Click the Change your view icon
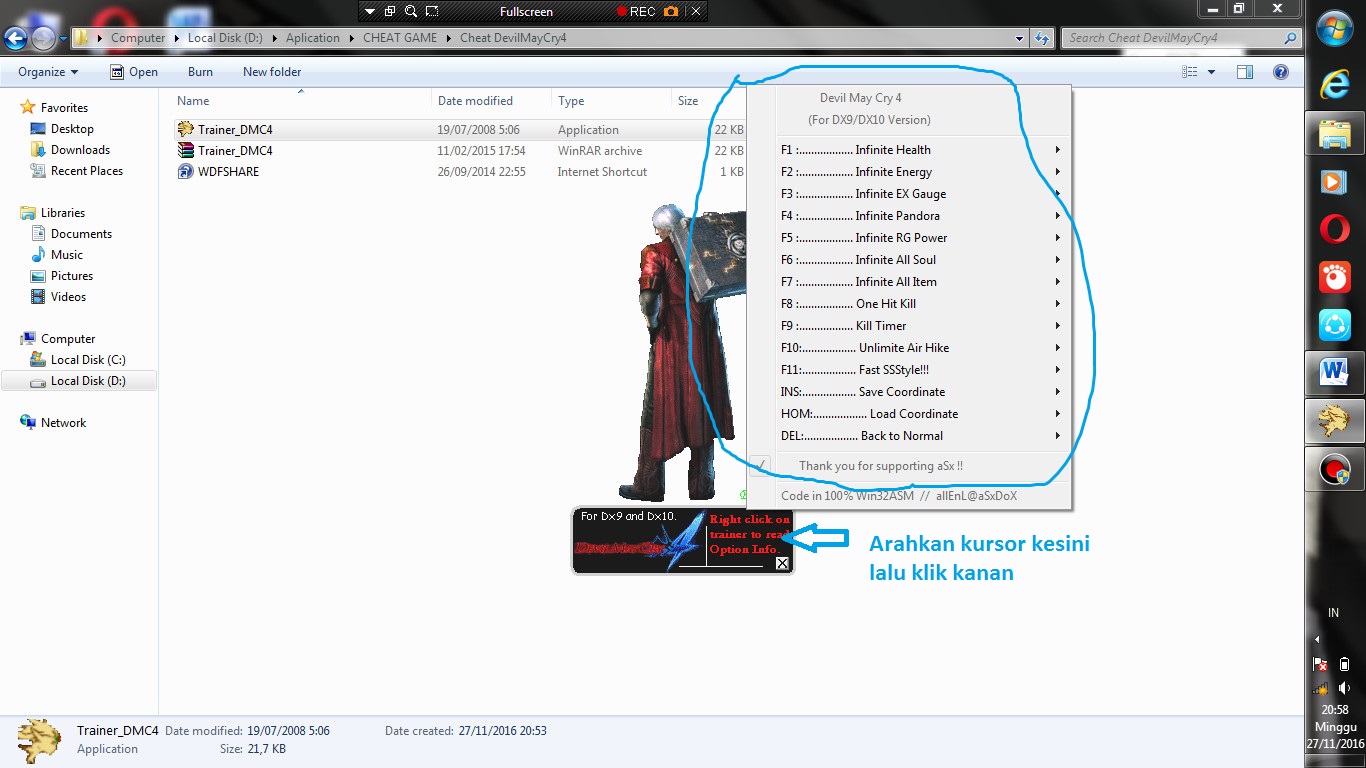1366x768 pixels. [x=1190, y=72]
